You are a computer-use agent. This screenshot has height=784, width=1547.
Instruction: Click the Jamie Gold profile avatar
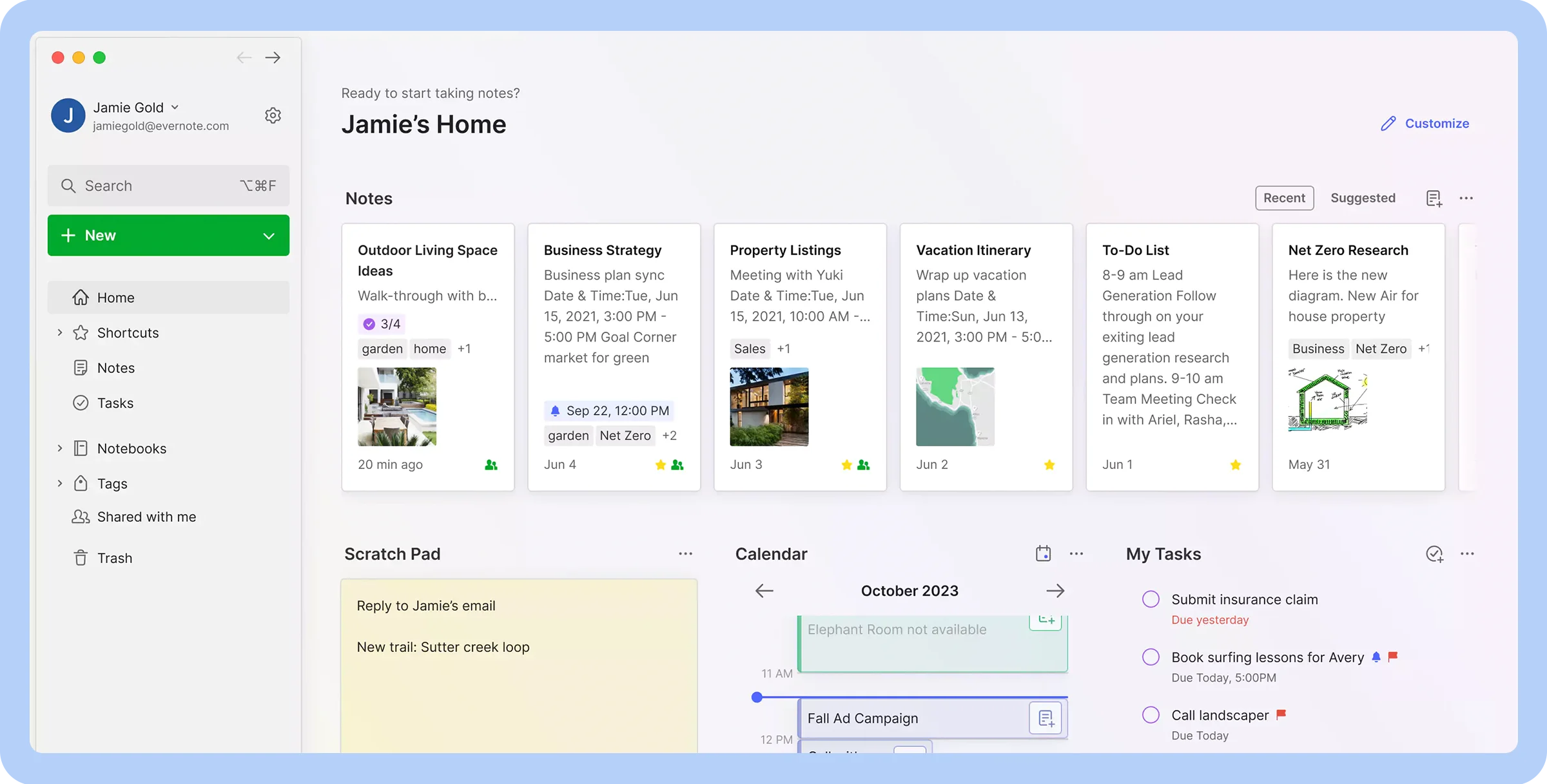[x=68, y=115]
